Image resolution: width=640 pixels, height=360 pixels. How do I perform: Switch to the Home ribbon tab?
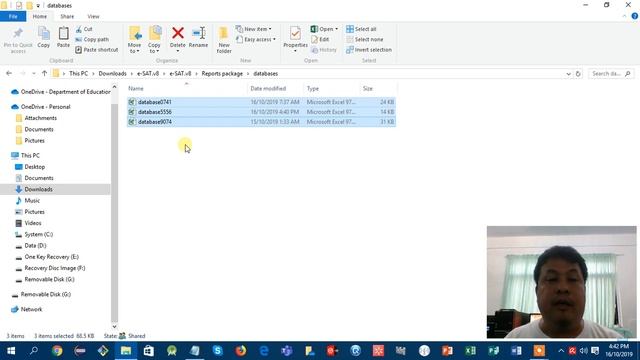tap(40, 16)
